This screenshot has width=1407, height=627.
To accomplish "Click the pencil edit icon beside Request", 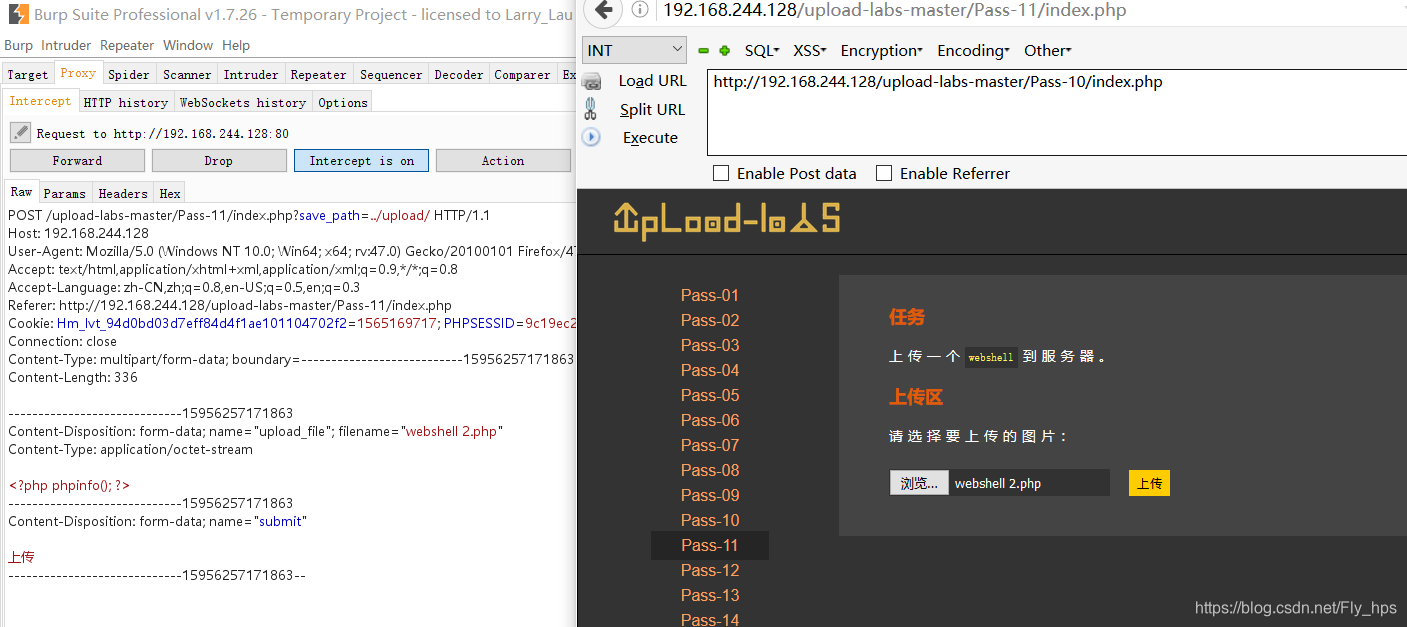I will (x=20, y=133).
